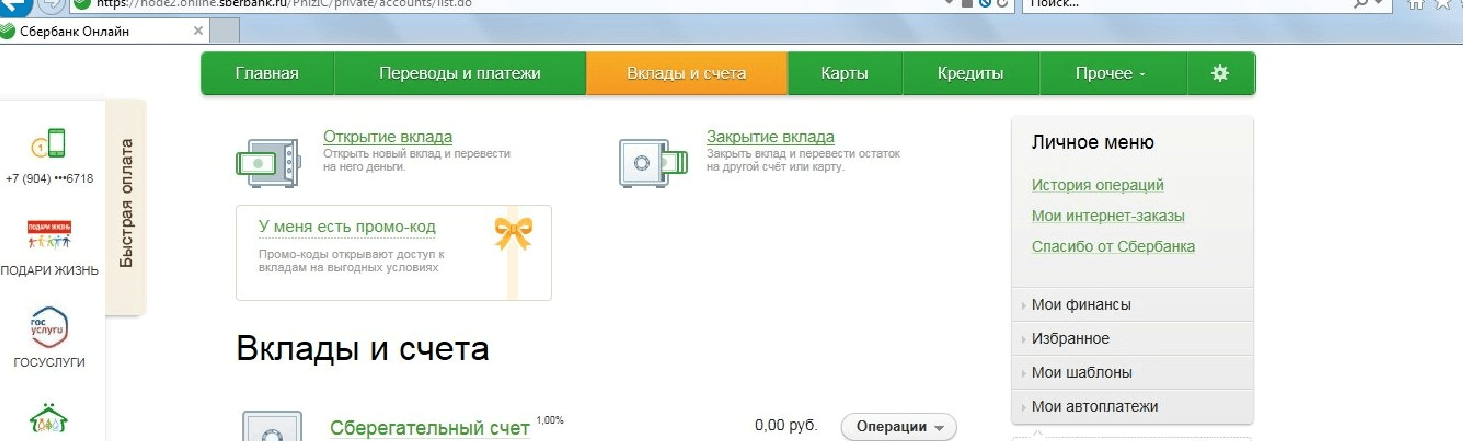Click the Личное меню heading
The height and width of the screenshot is (441, 1463).
click(x=1092, y=143)
